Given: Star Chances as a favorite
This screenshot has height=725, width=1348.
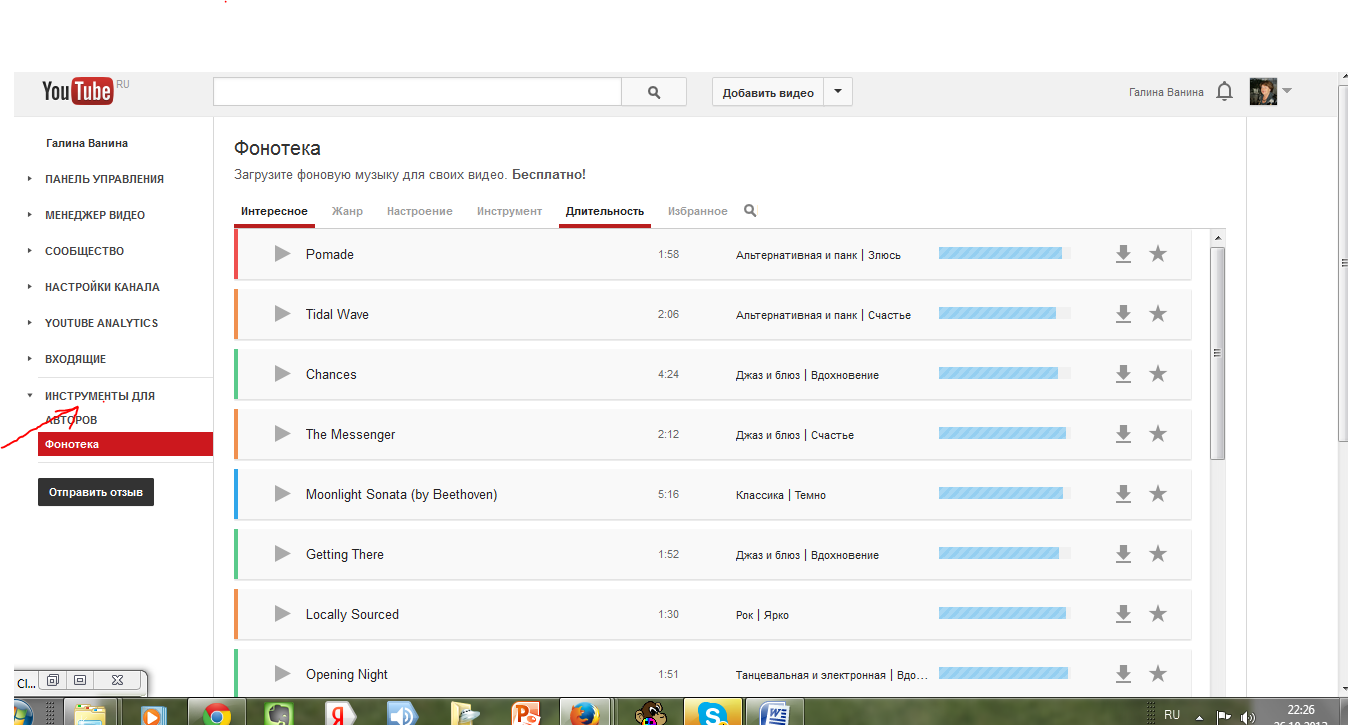Looking at the screenshot, I should tap(1158, 374).
